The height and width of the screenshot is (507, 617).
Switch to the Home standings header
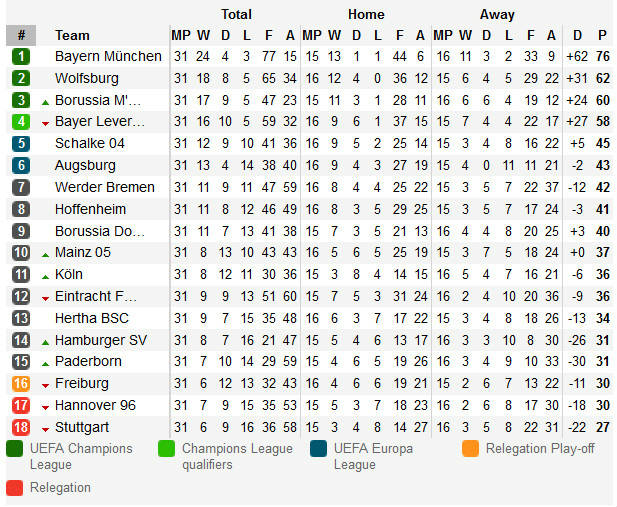click(366, 14)
